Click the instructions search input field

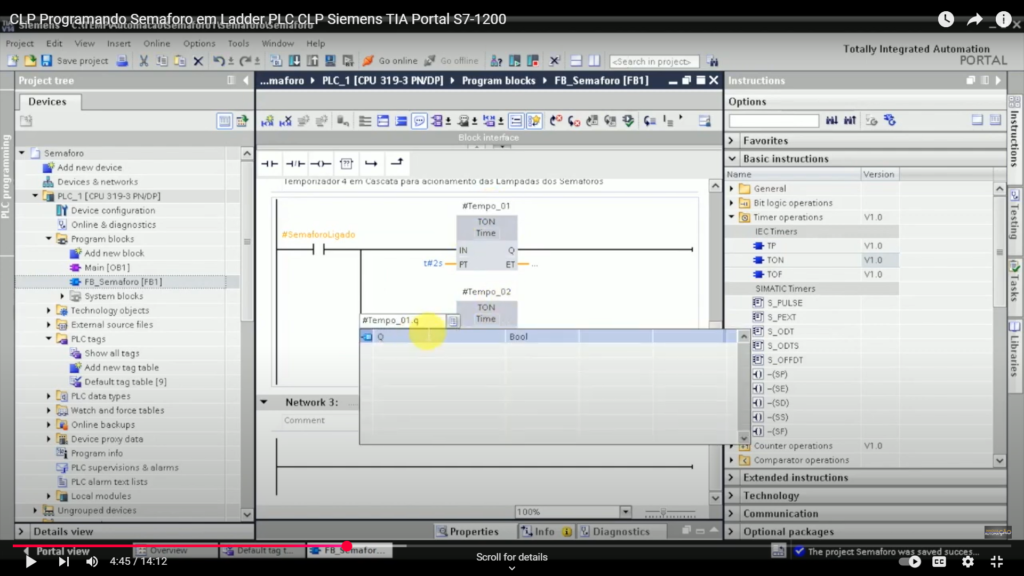(x=774, y=121)
